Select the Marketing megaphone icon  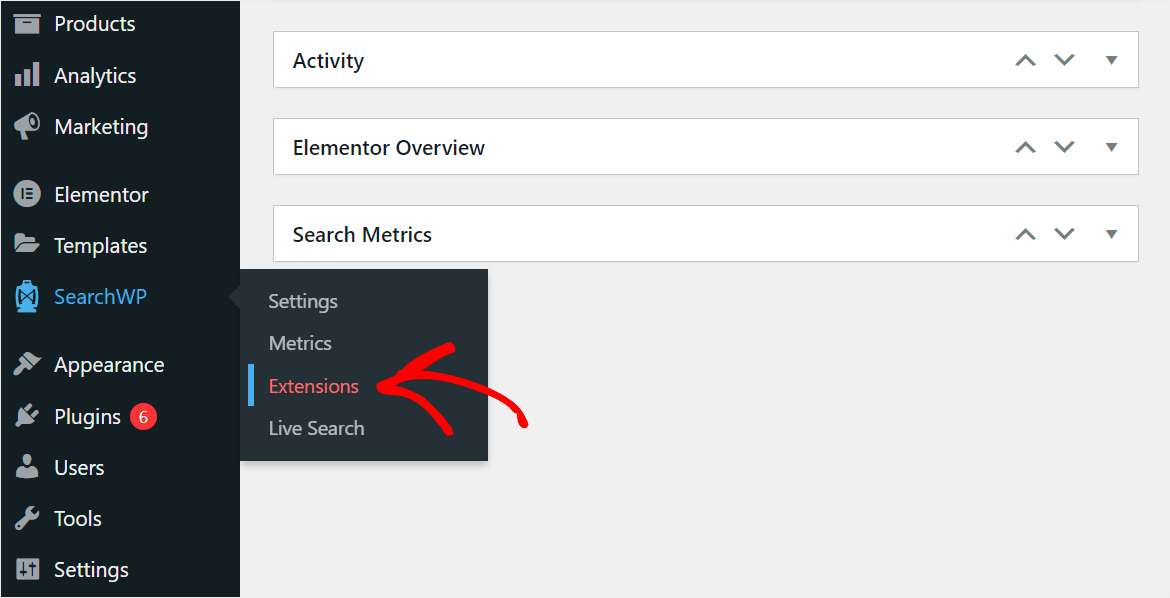[25, 126]
